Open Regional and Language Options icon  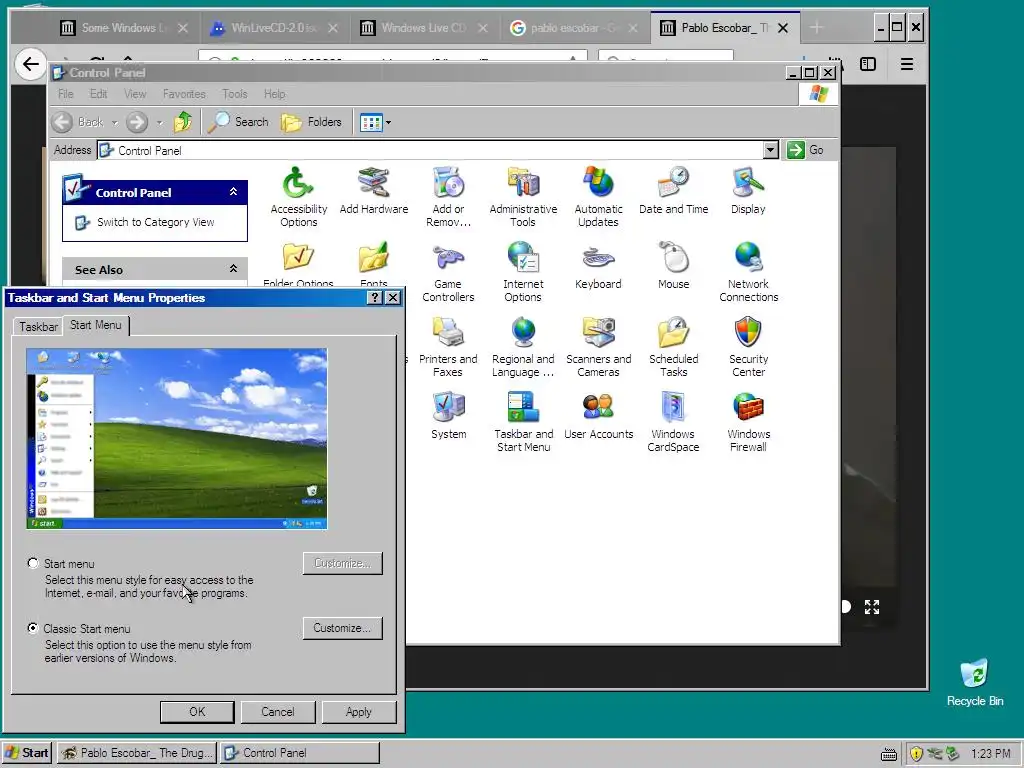523,347
